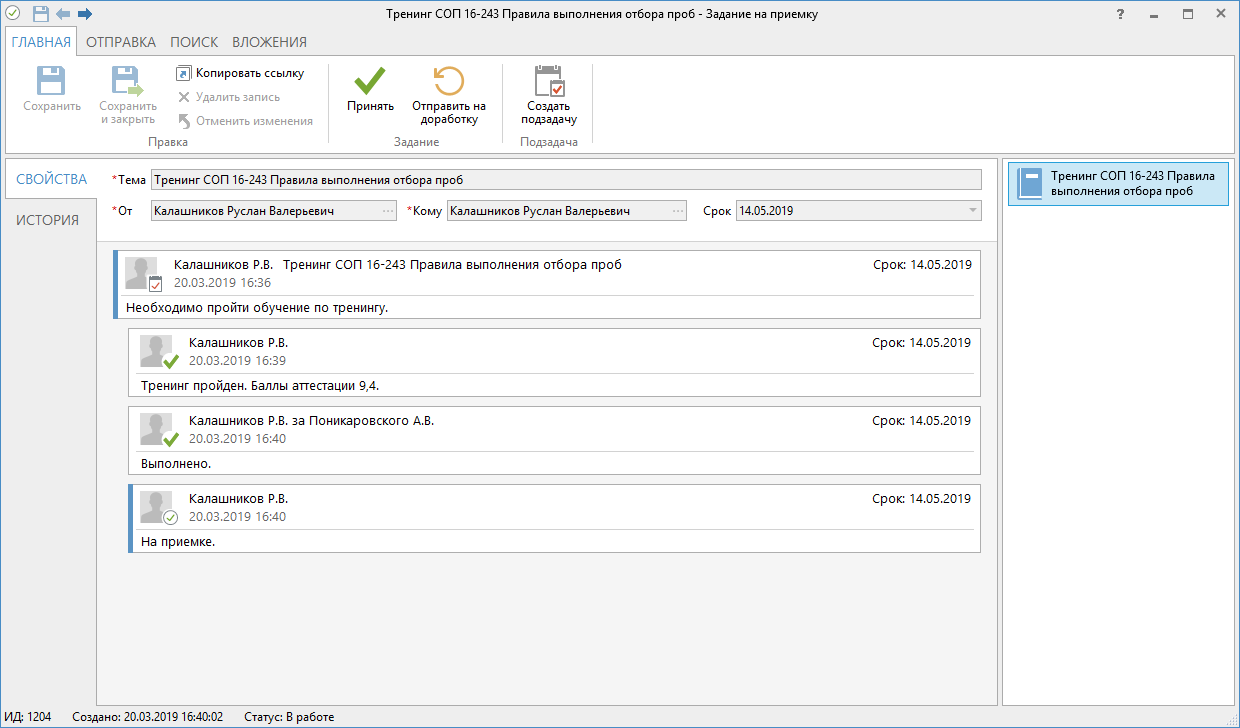Copy link with Копировать ссылку

[240, 73]
